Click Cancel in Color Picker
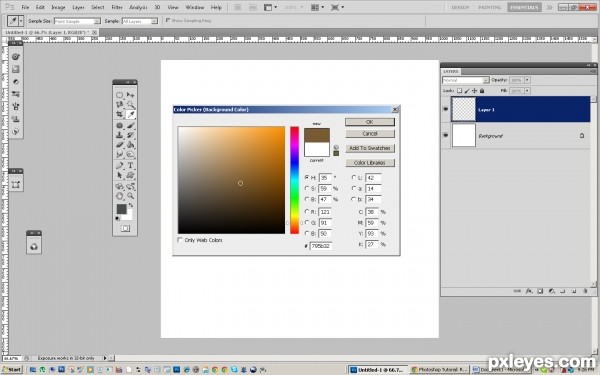 (370, 134)
